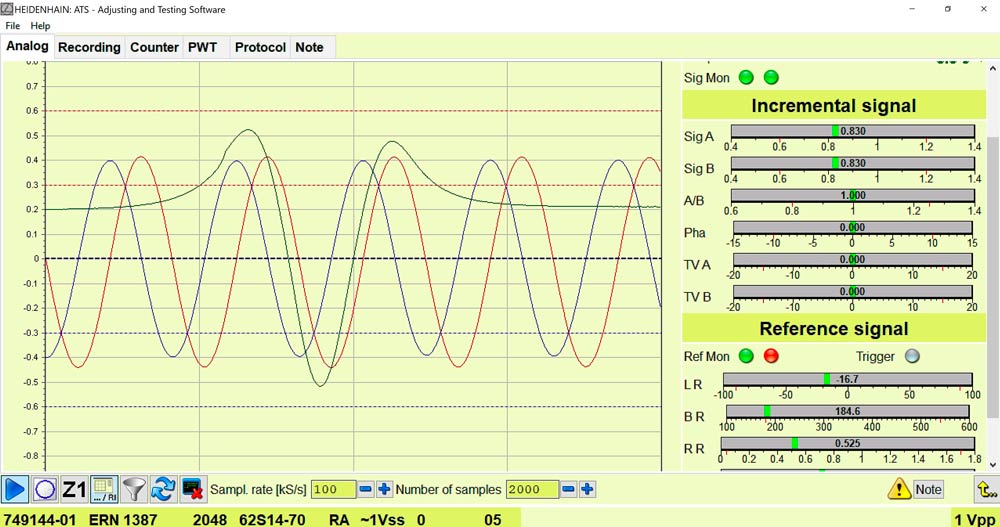Click the R R bar gauge
1000x527 pixels.
coord(848,443)
